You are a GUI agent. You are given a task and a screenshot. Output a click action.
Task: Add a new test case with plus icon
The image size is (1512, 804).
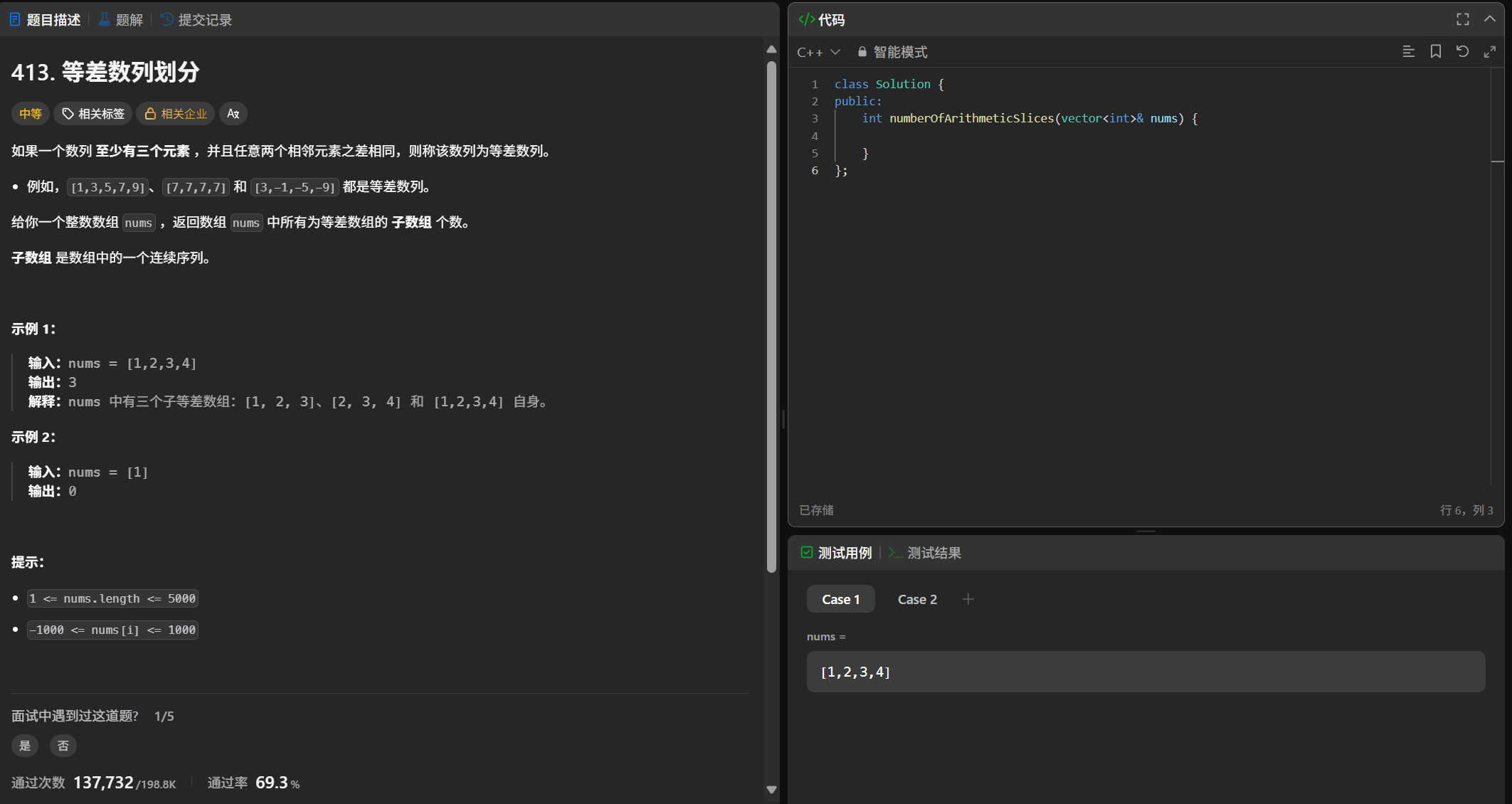click(x=968, y=599)
